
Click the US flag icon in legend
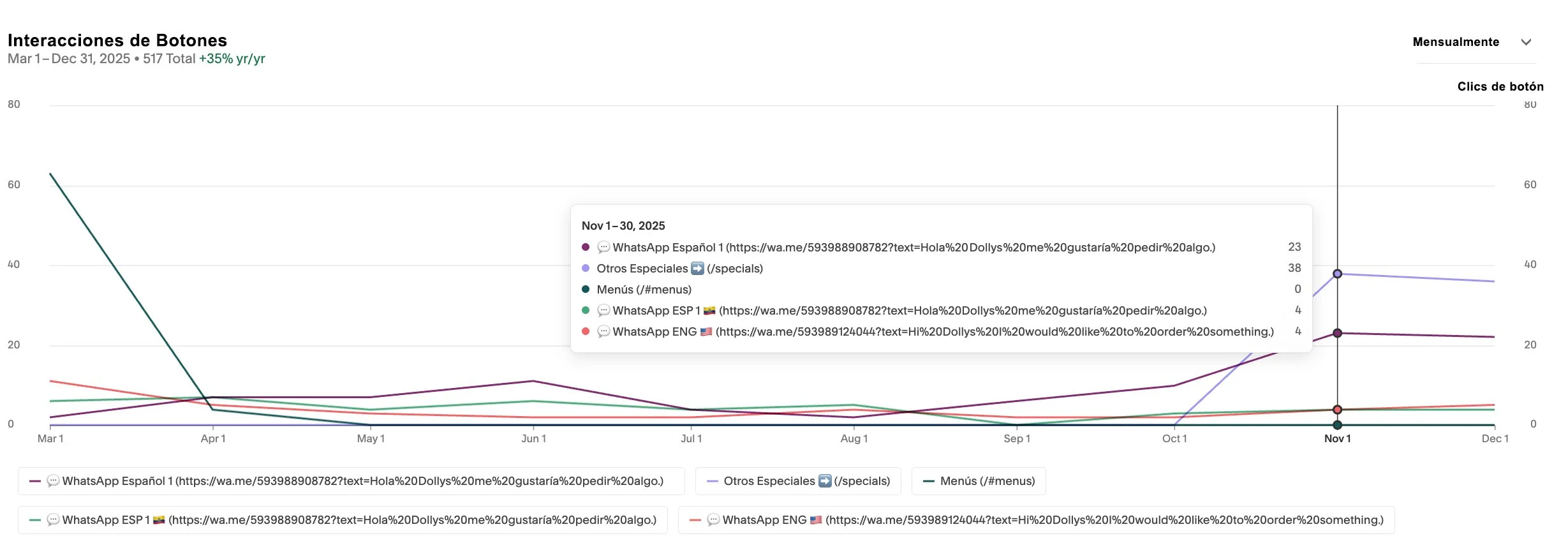click(x=816, y=520)
